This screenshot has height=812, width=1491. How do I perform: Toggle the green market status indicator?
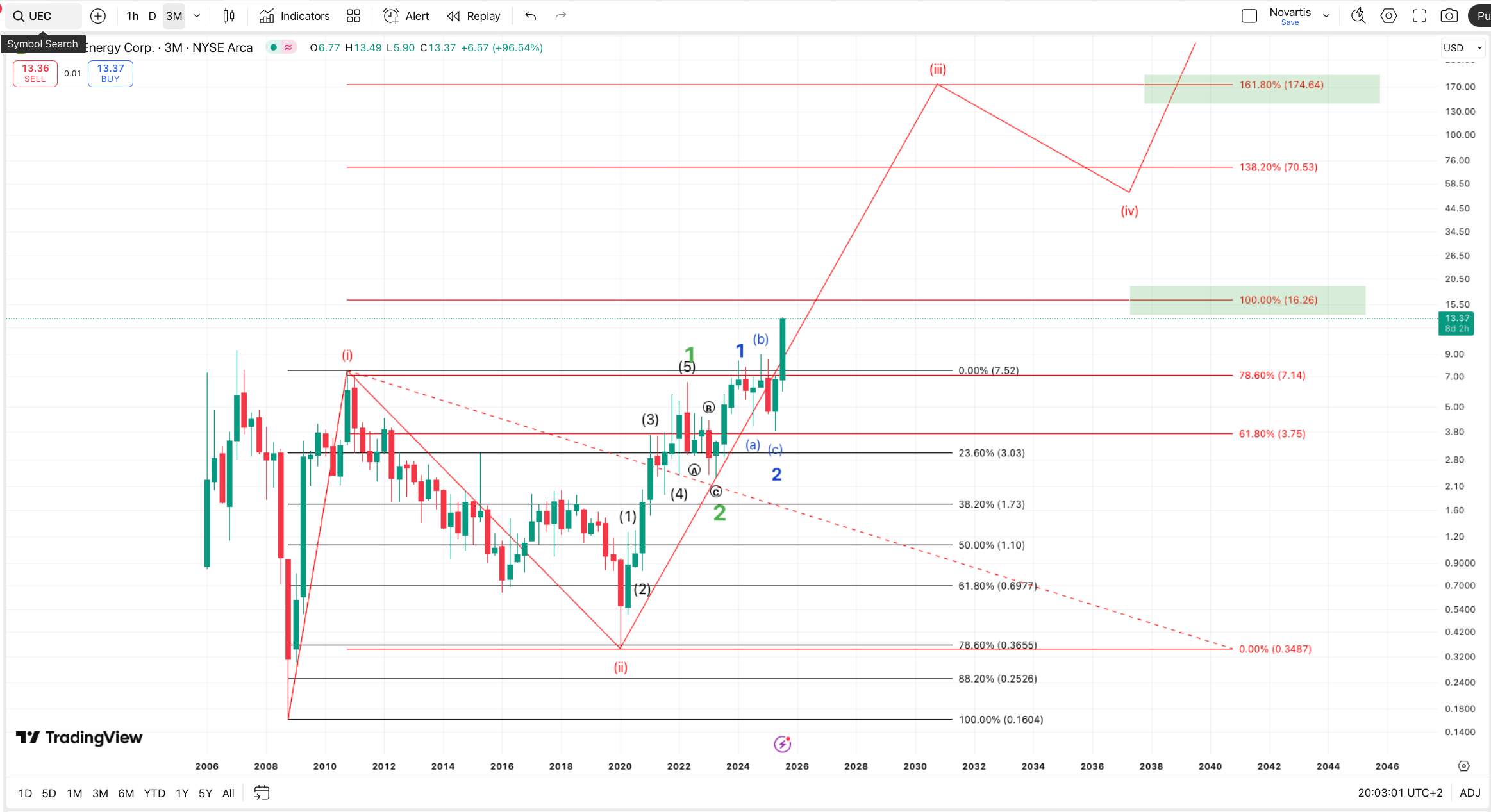tap(274, 47)
